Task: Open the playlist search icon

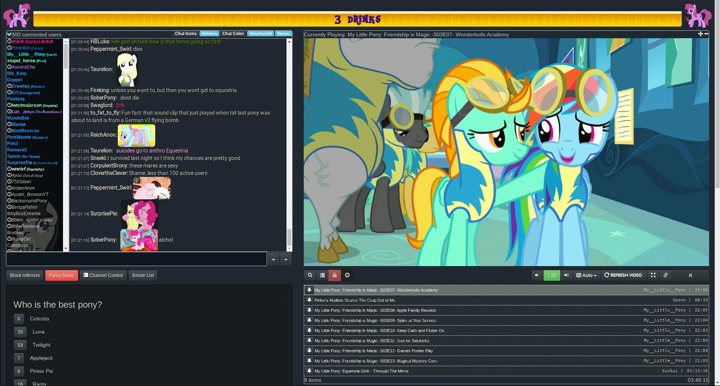Action: coord(310,275)
